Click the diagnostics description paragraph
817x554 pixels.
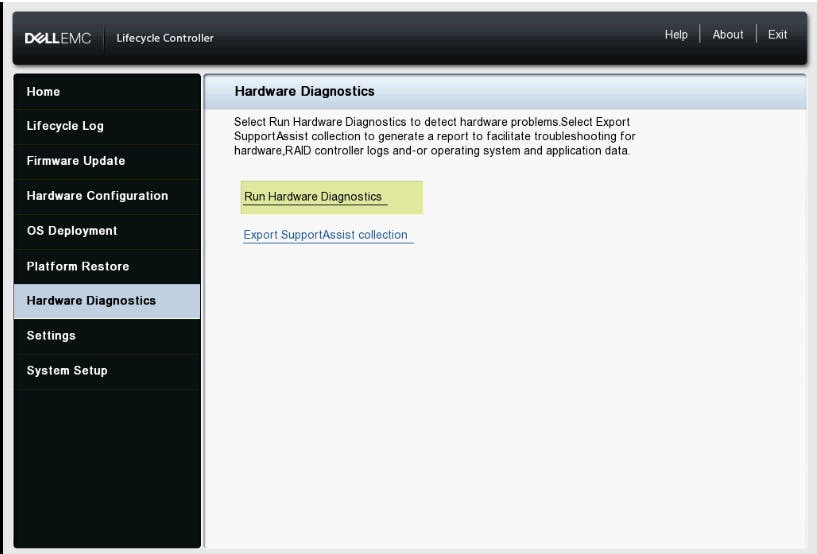click(x=435, y=137)
